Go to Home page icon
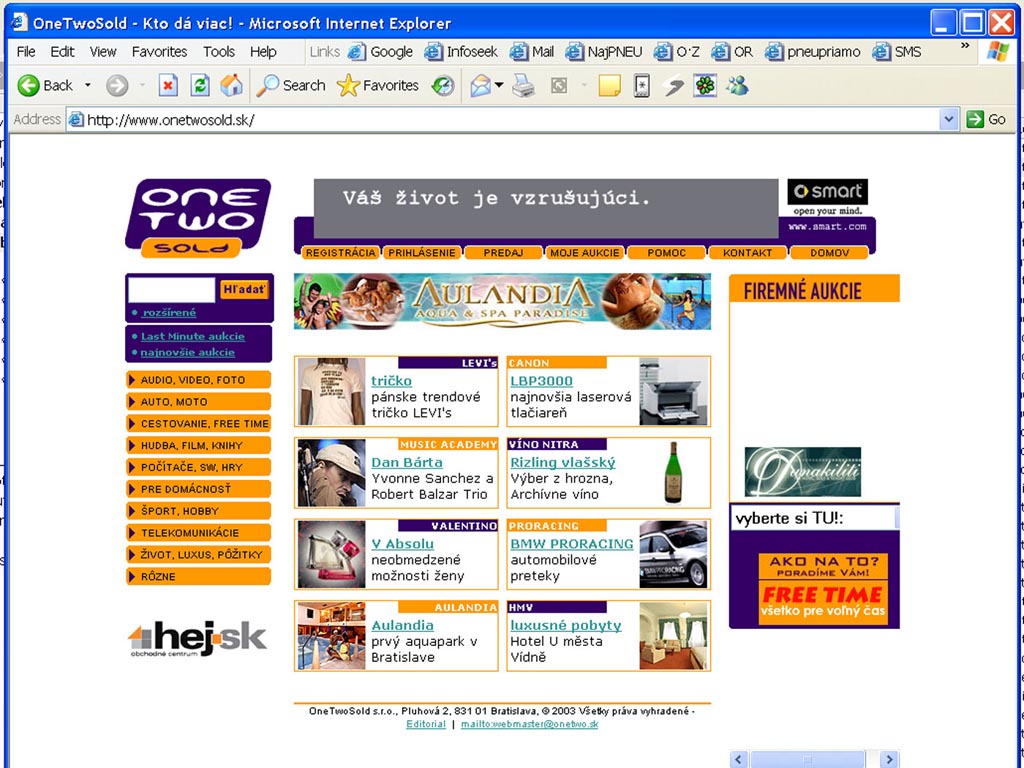This screenshot has height=768, width=1024. pyautogui.click(x=231, y=86)
